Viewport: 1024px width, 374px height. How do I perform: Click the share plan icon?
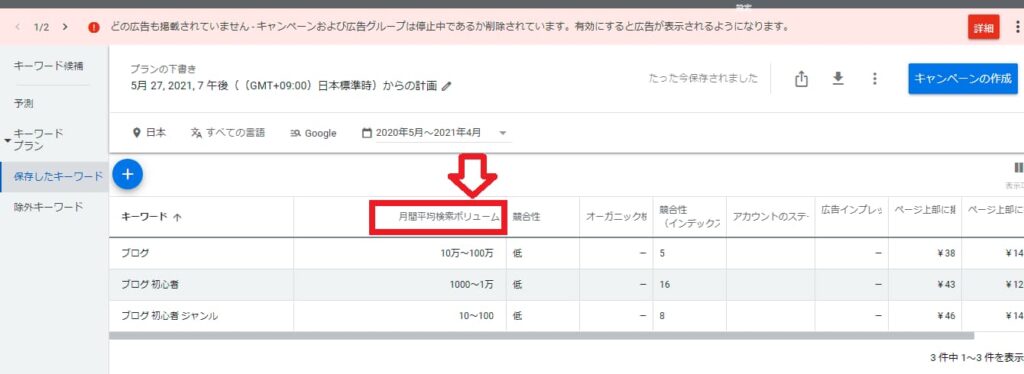801,79
